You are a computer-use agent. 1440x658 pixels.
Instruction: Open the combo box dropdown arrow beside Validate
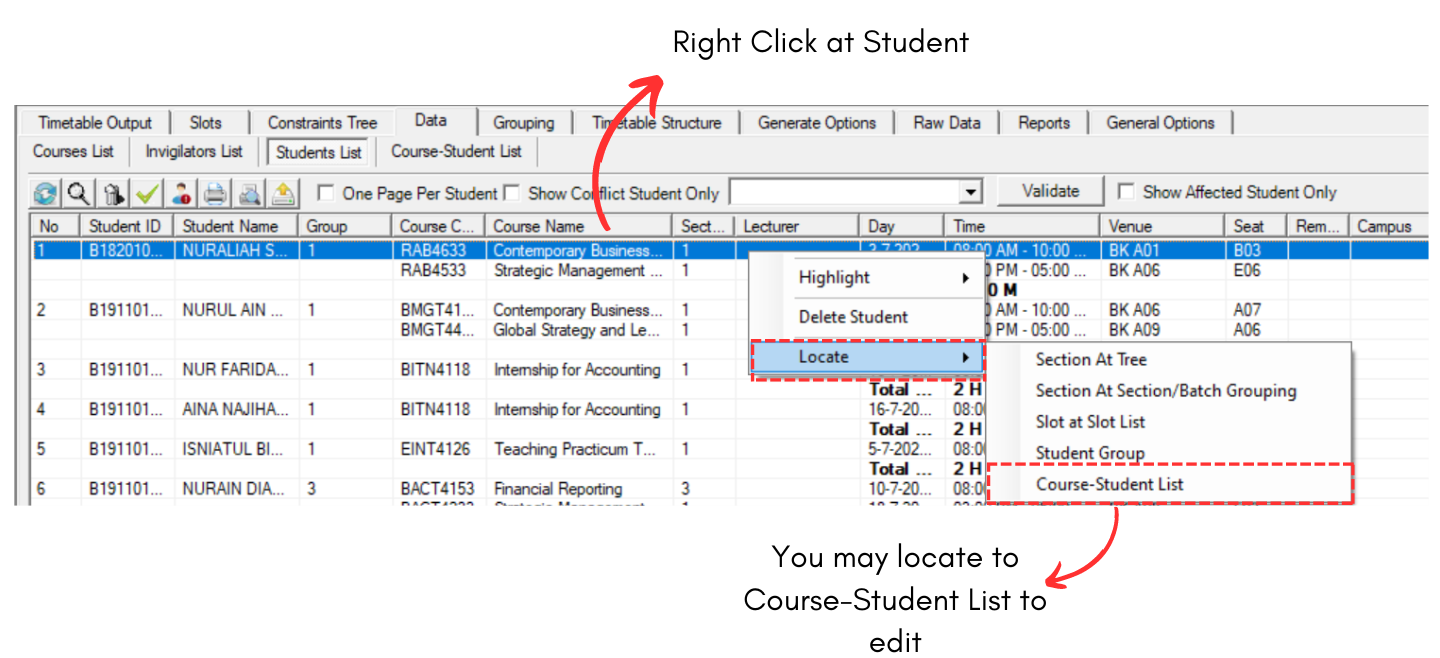[970, 192]
